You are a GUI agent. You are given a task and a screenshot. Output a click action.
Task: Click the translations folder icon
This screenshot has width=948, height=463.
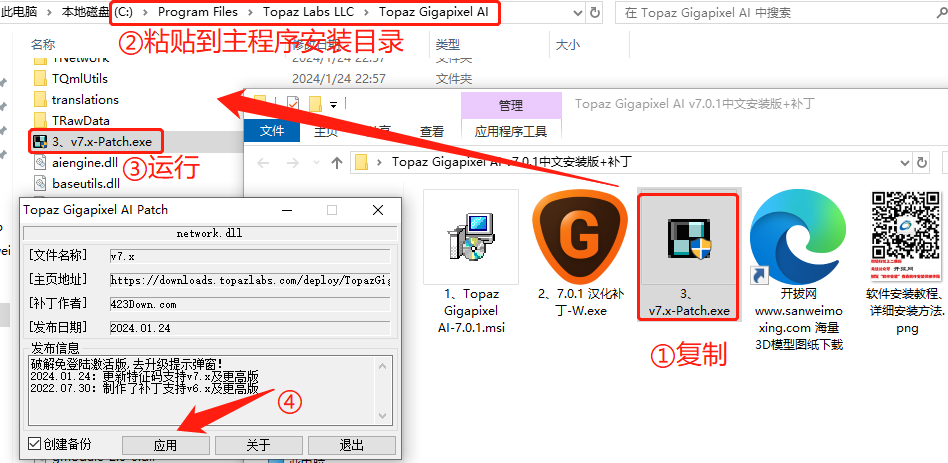tap(41, 100)
